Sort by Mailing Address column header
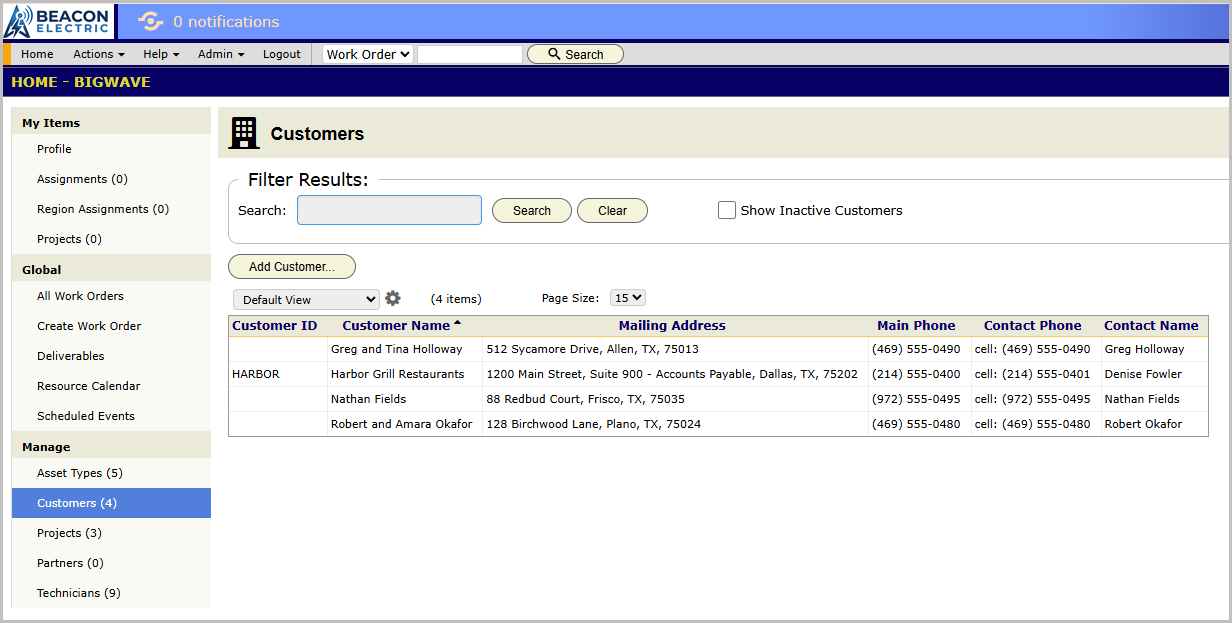The height and width of the screenshot is (623, 1232). click(x=672, y=325)
